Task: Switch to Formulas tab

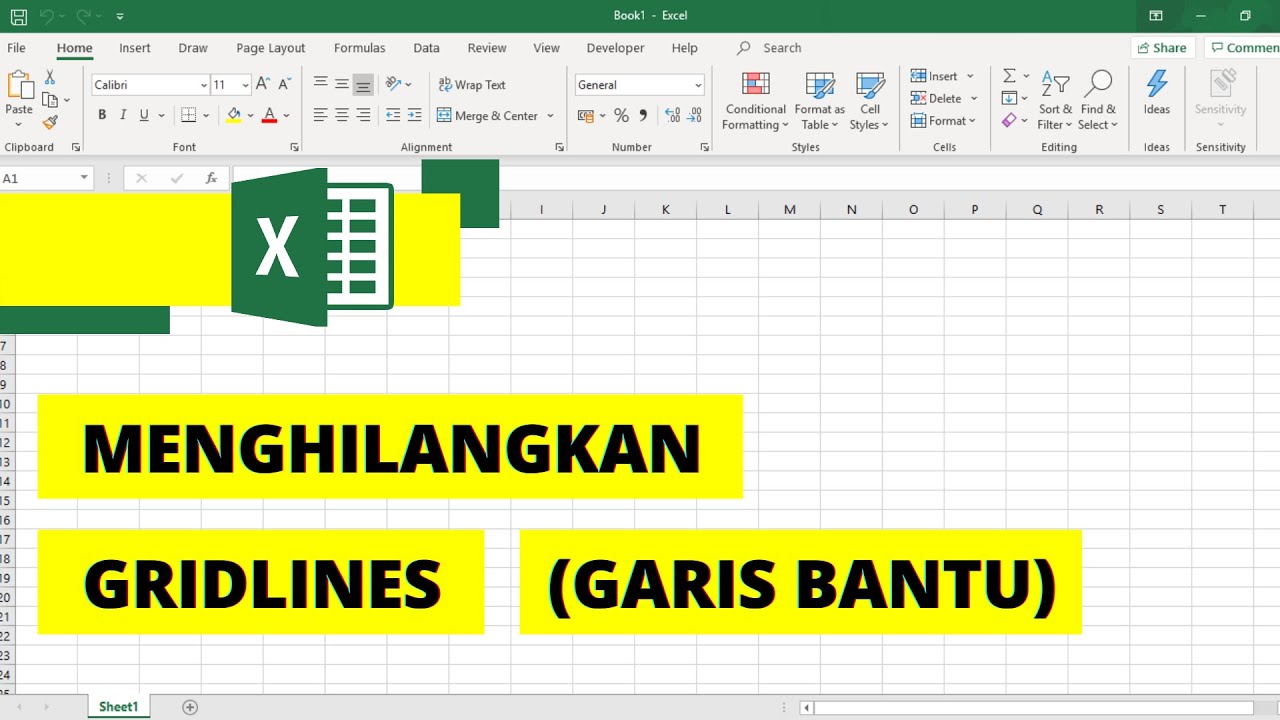Action: pyautogui.click(x=360, y=48)
